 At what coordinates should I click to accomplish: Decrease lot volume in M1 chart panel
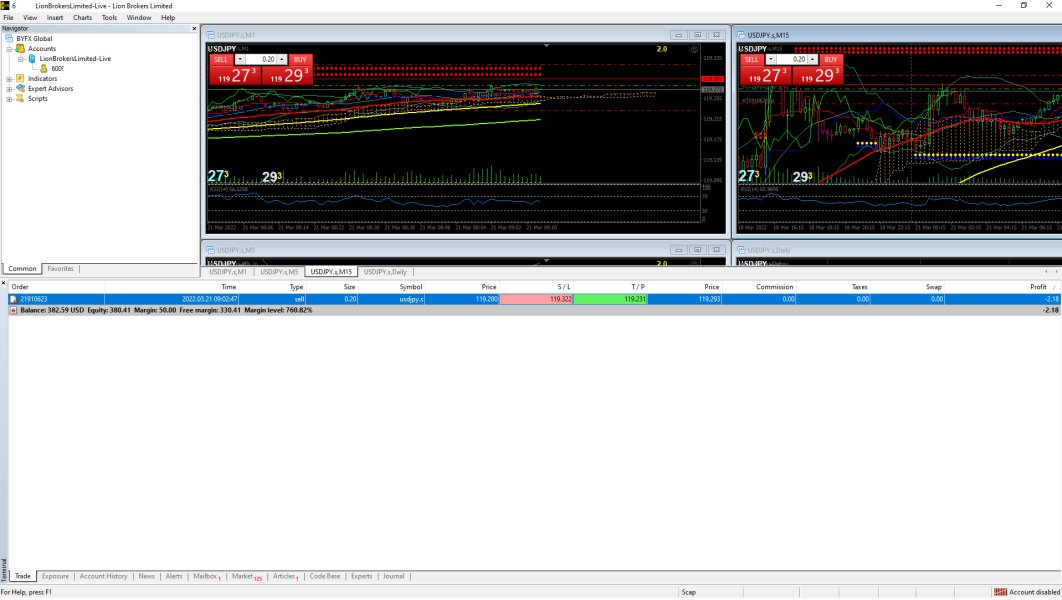pyautogui.click(x=240, y=60)
